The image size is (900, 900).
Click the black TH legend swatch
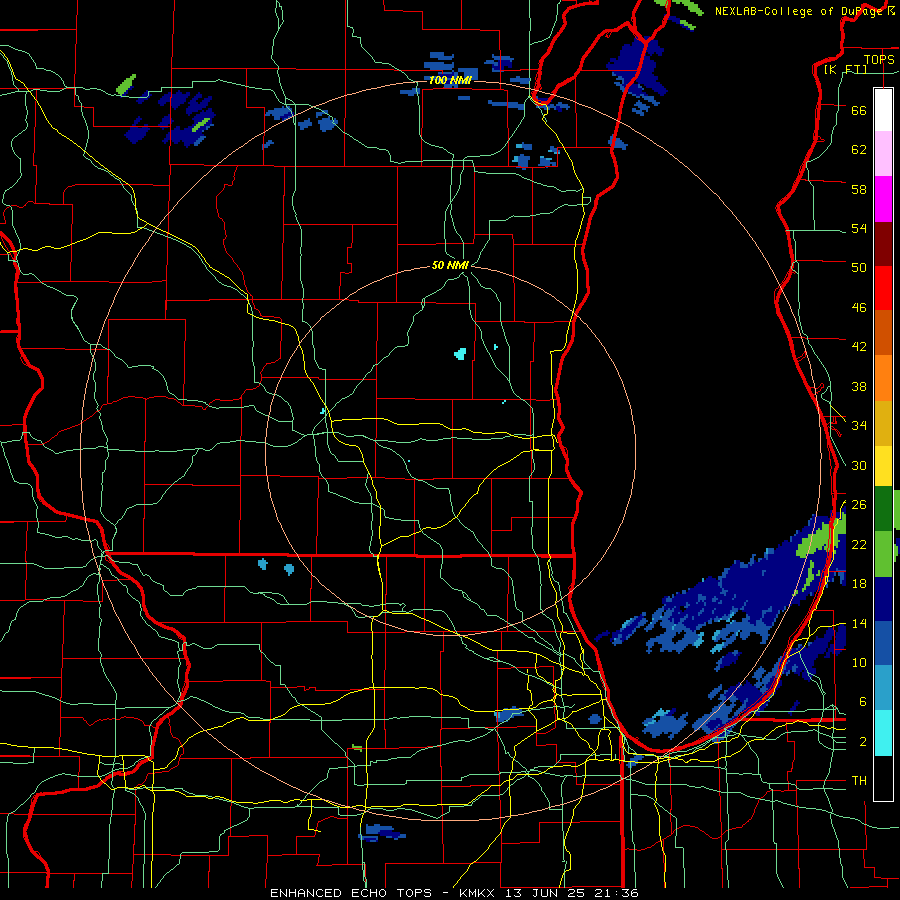tap(883, 778)
